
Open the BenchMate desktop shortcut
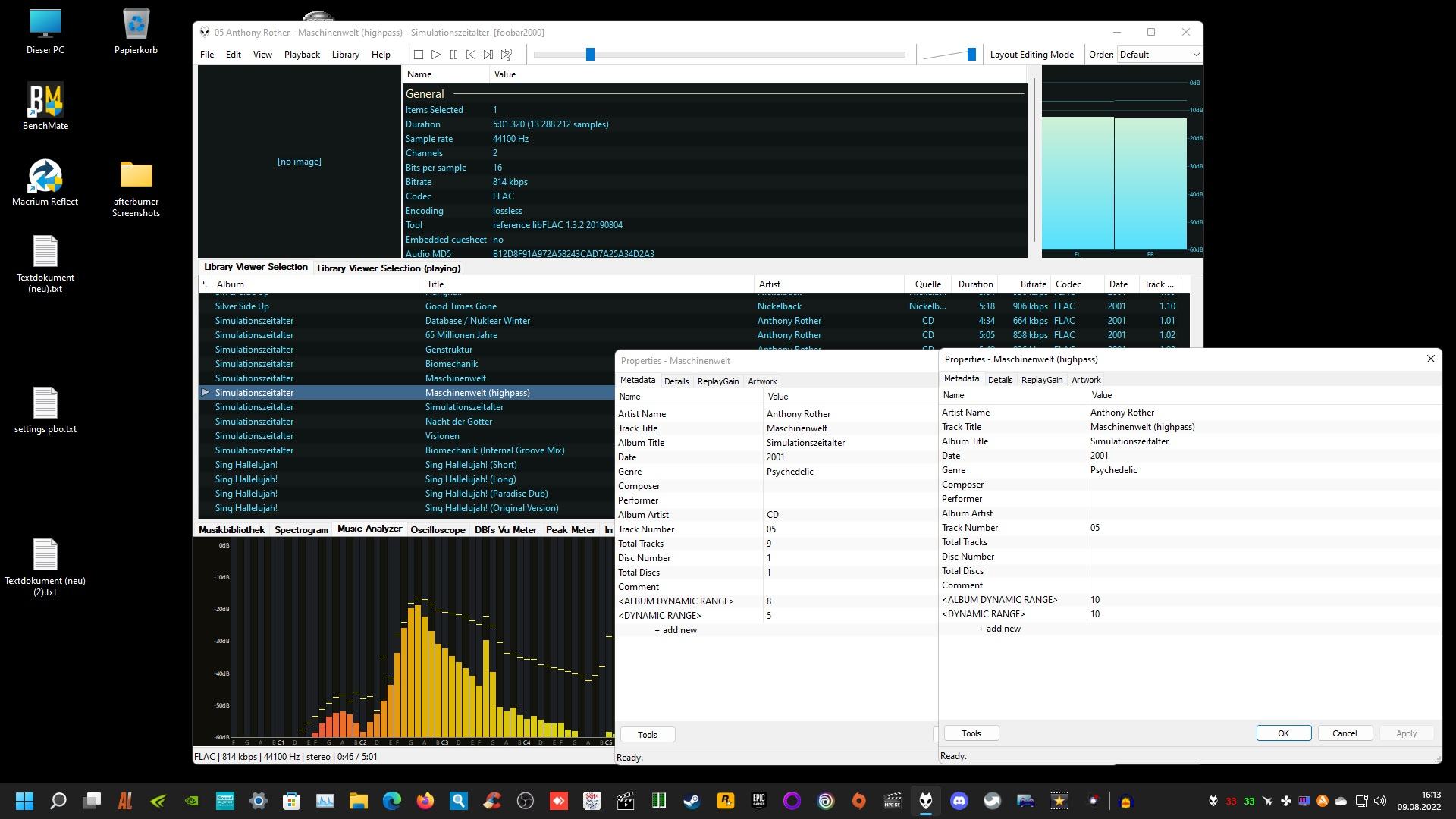tap(45, 107)
